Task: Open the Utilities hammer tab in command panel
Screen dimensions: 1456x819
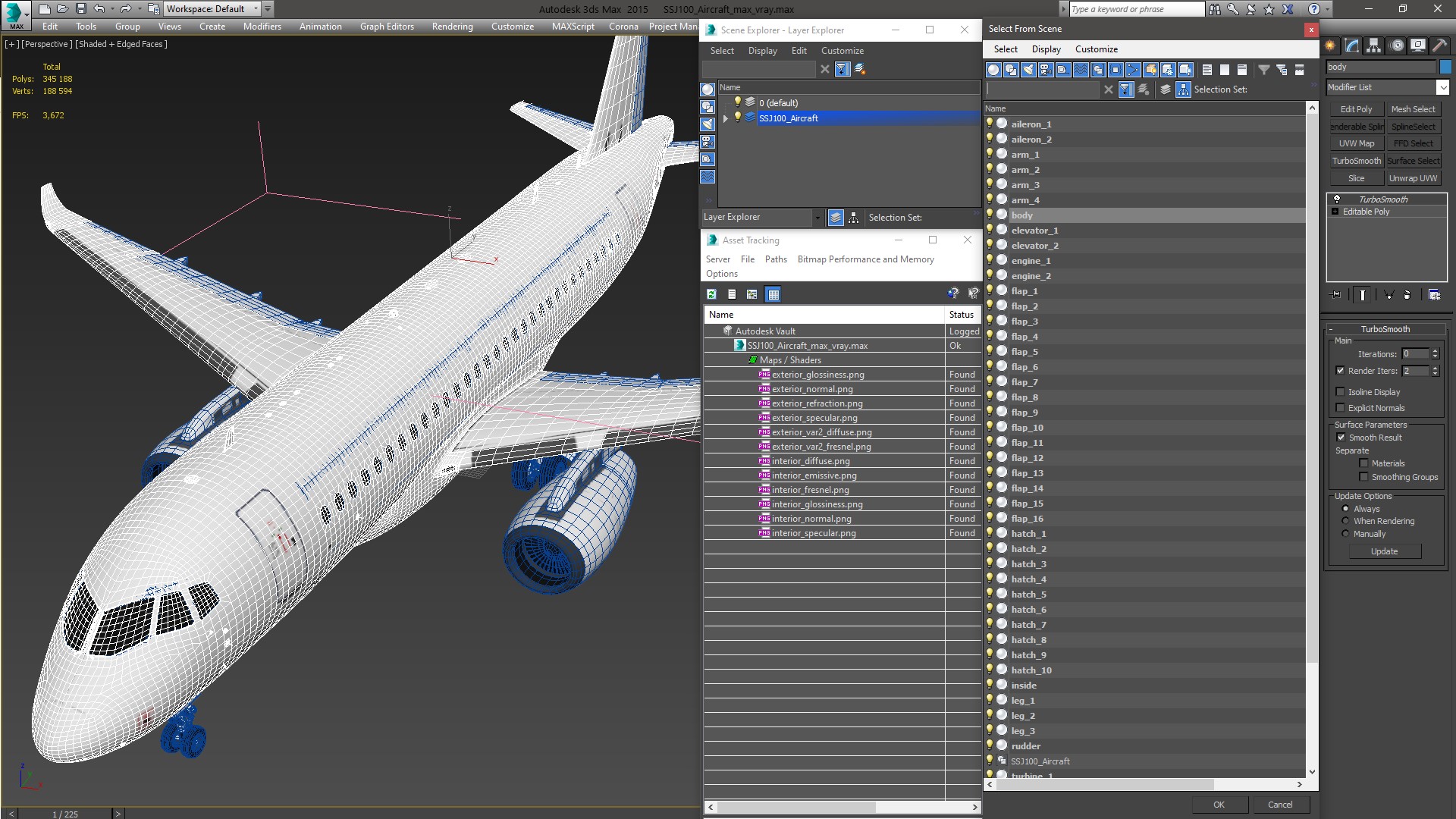Action: 1441,46
